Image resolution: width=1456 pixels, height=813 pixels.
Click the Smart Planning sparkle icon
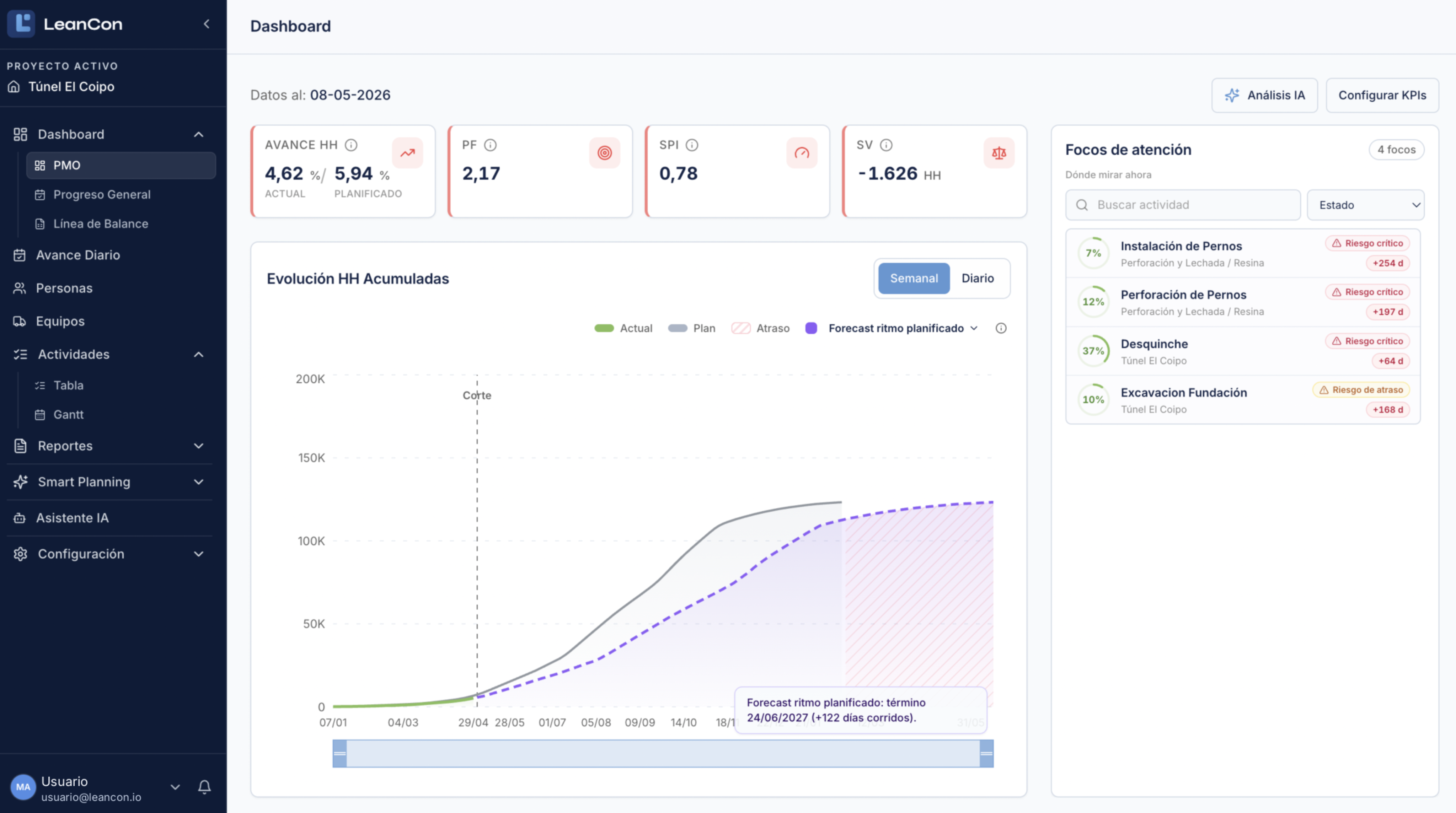click(x=20, y=482)
